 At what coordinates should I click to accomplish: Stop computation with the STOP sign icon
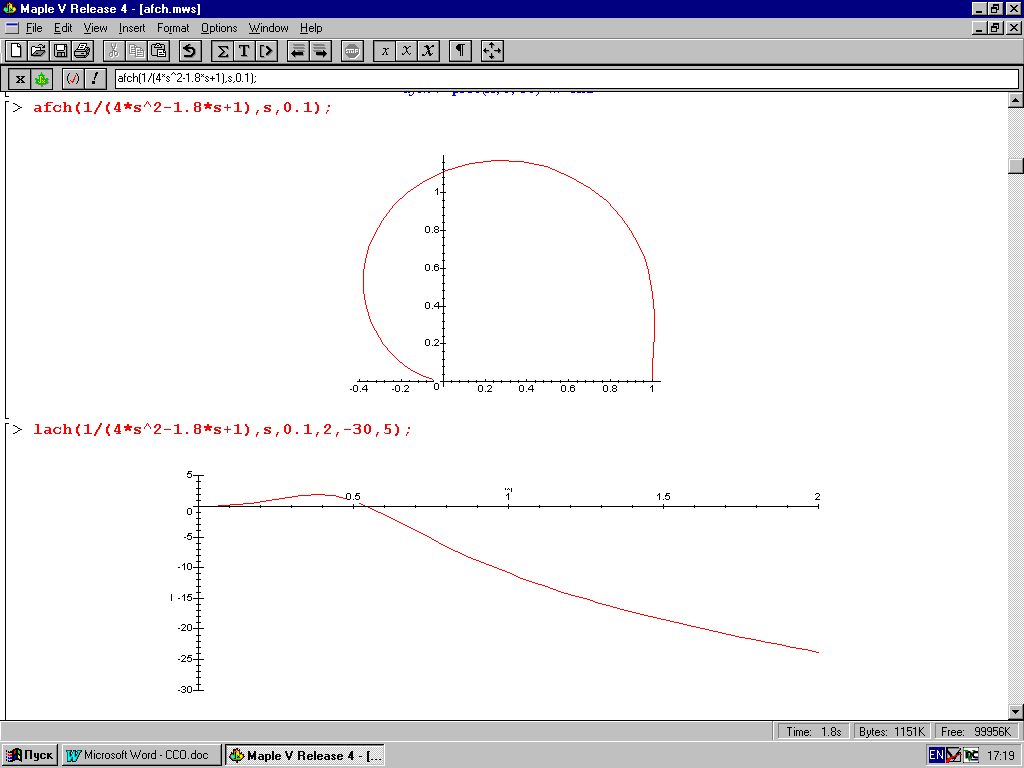(352, 51)
